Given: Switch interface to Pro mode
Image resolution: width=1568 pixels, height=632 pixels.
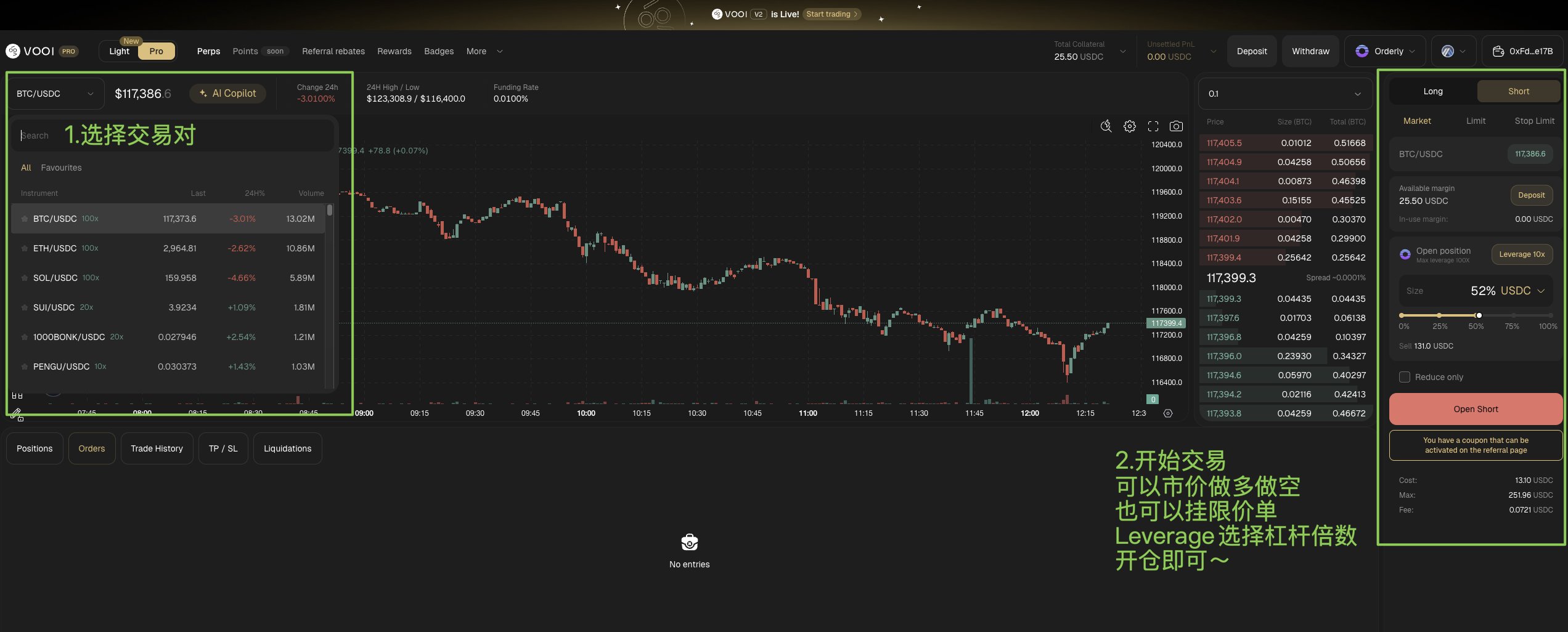Looking at the screenshot, I should point(157,51).
